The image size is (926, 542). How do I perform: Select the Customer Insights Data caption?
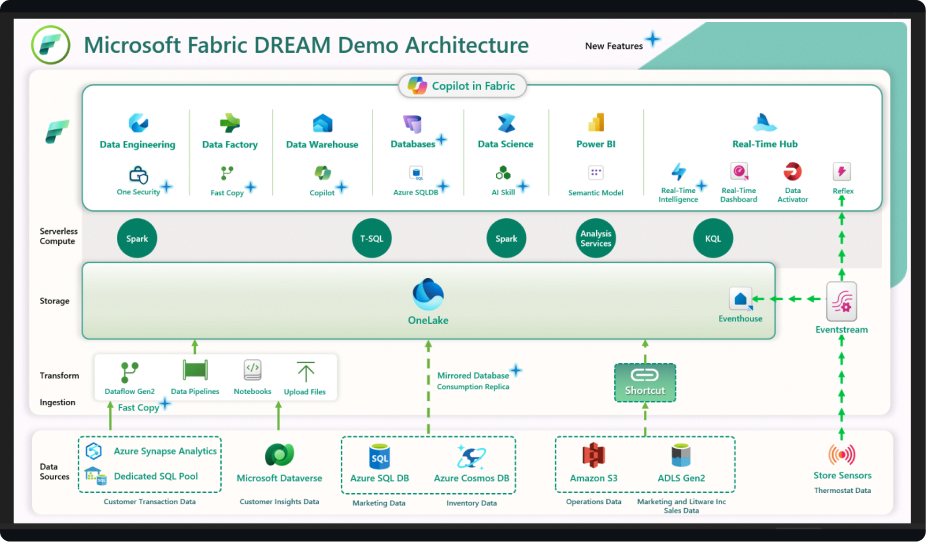(x=279, y=502)
